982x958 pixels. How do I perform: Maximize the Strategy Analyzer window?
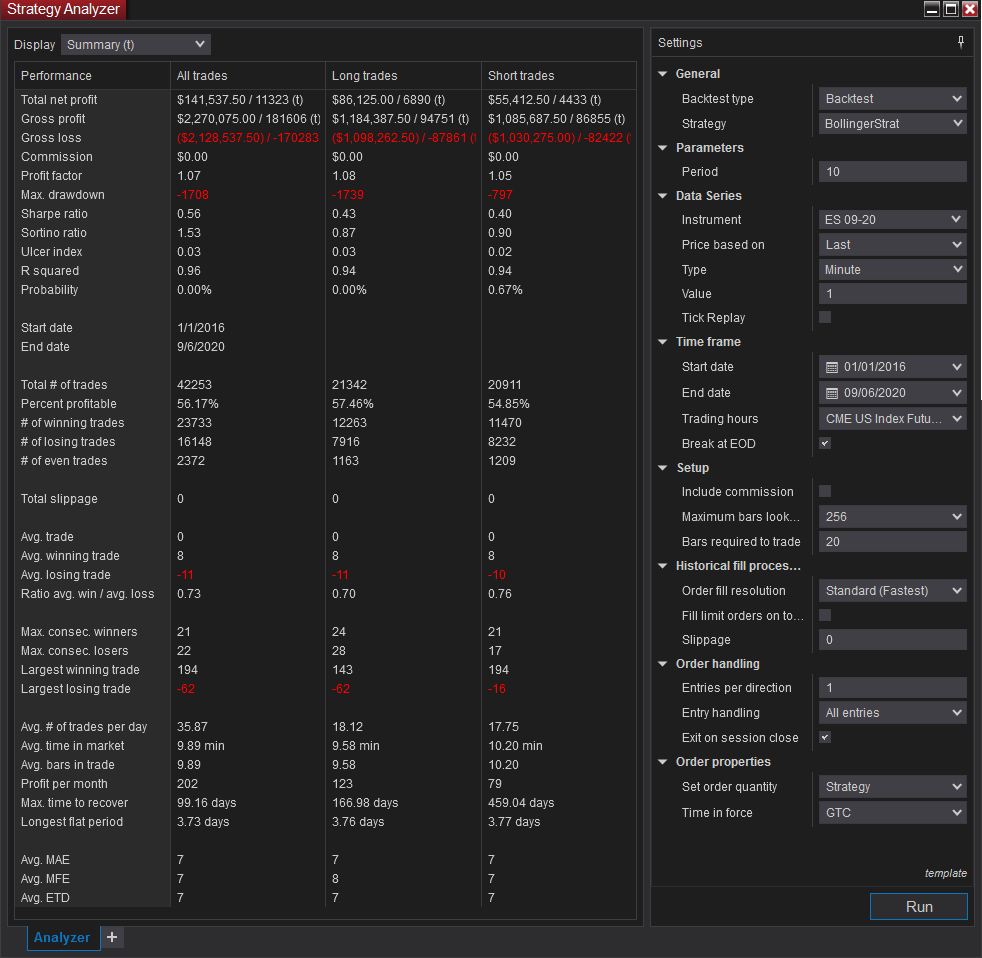[x=950, y=9]
